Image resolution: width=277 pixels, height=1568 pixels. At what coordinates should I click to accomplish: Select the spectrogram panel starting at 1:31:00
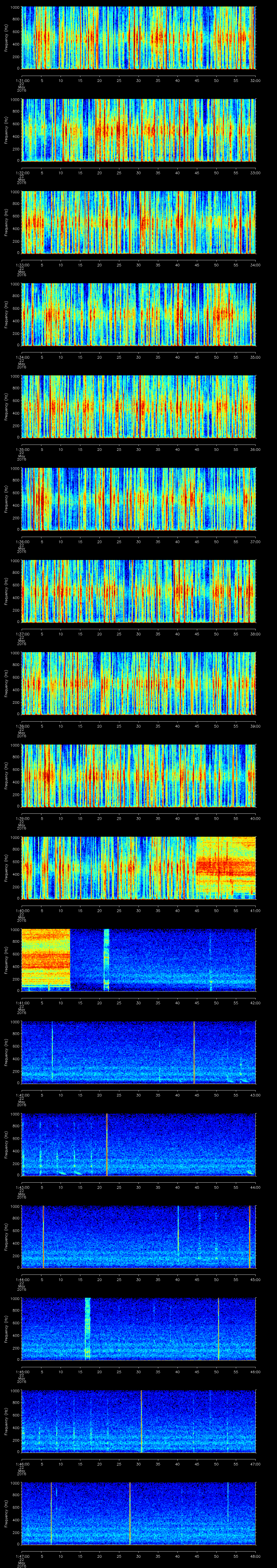(x=139, y=38)
